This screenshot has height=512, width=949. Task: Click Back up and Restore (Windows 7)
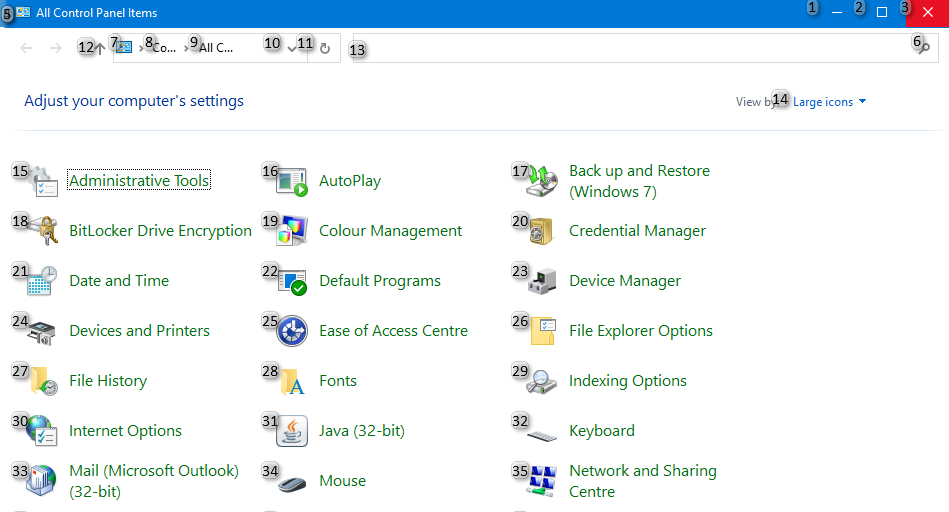[639, 181]
